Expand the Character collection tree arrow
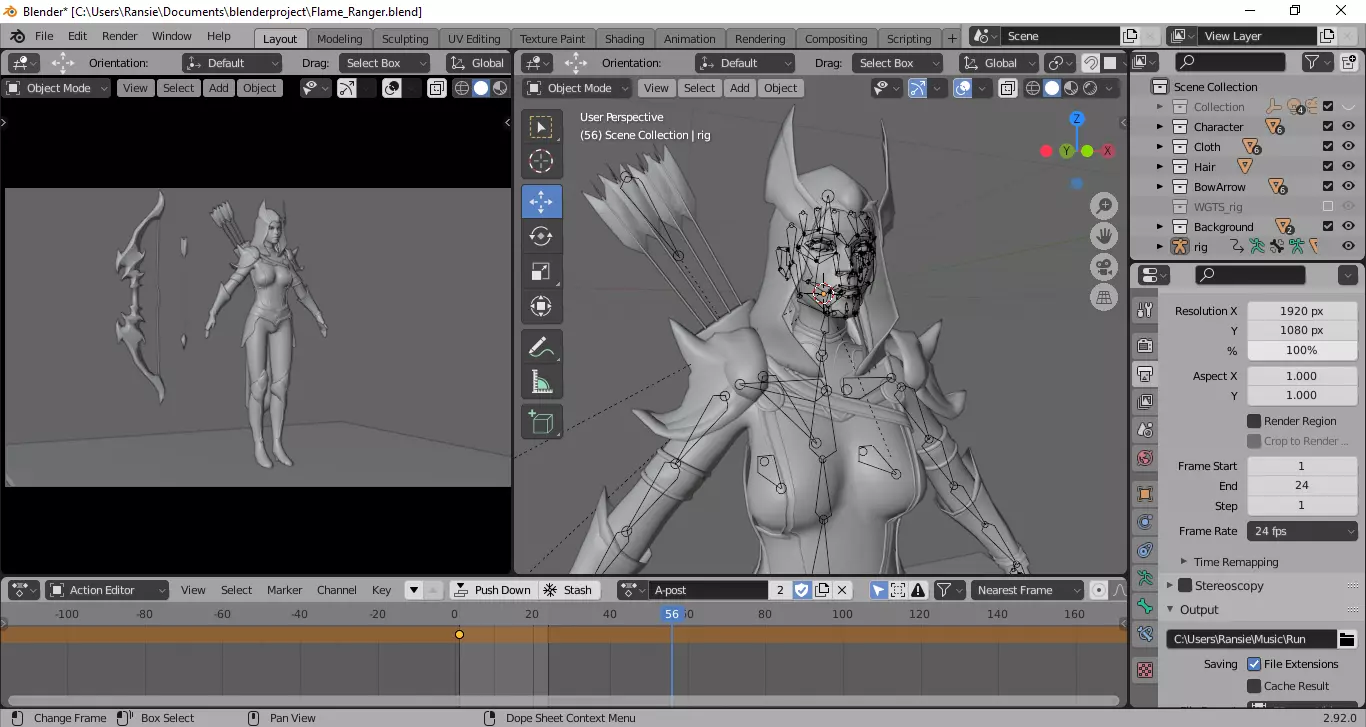 point(1160,127)
